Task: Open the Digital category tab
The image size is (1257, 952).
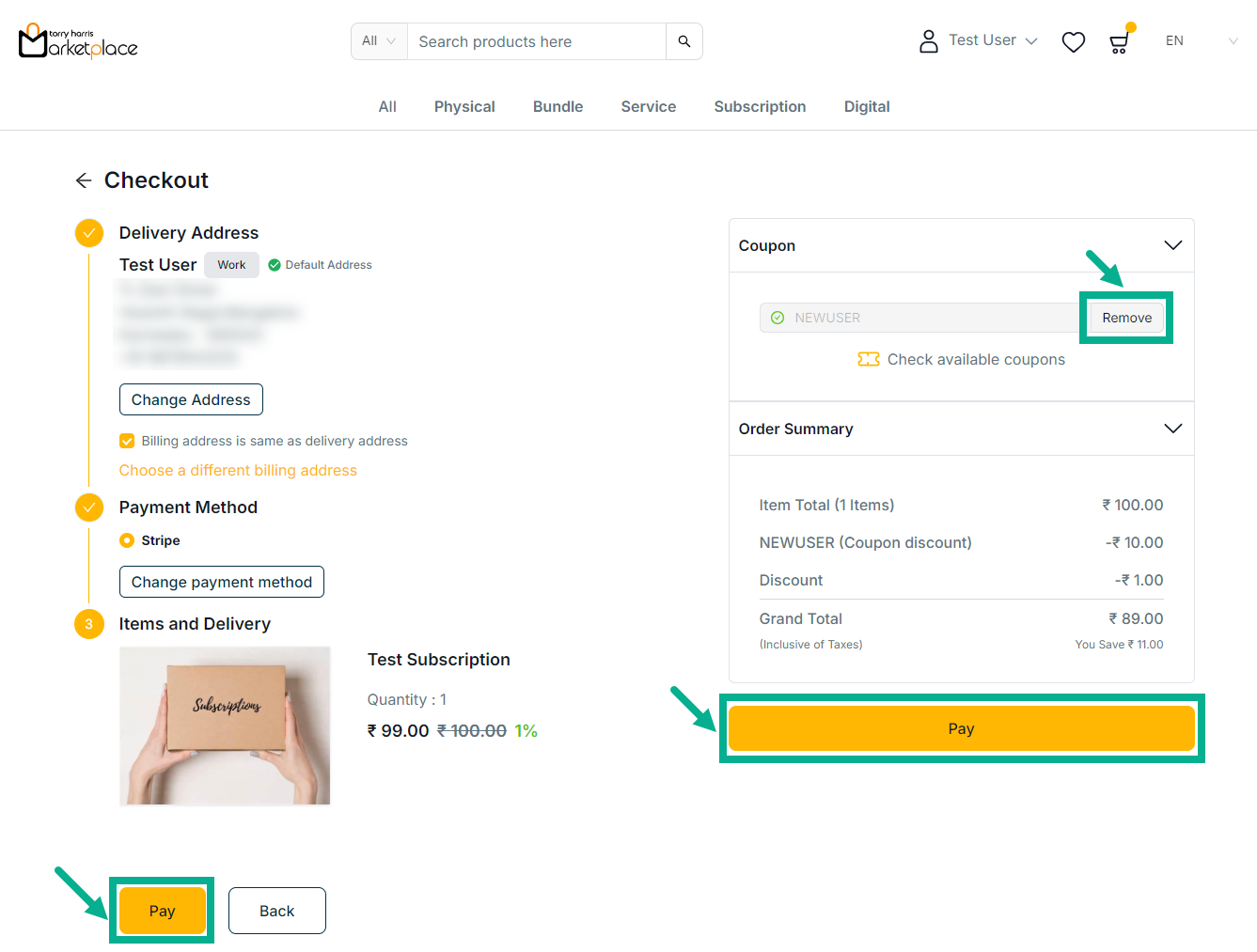Action: point(866,107)
